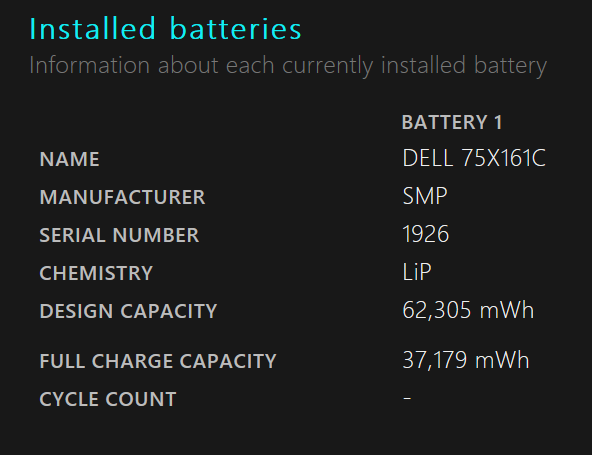592x455 pixels.
Task: Click the battery name DELL 75X161C
Action: click(474, 158)
